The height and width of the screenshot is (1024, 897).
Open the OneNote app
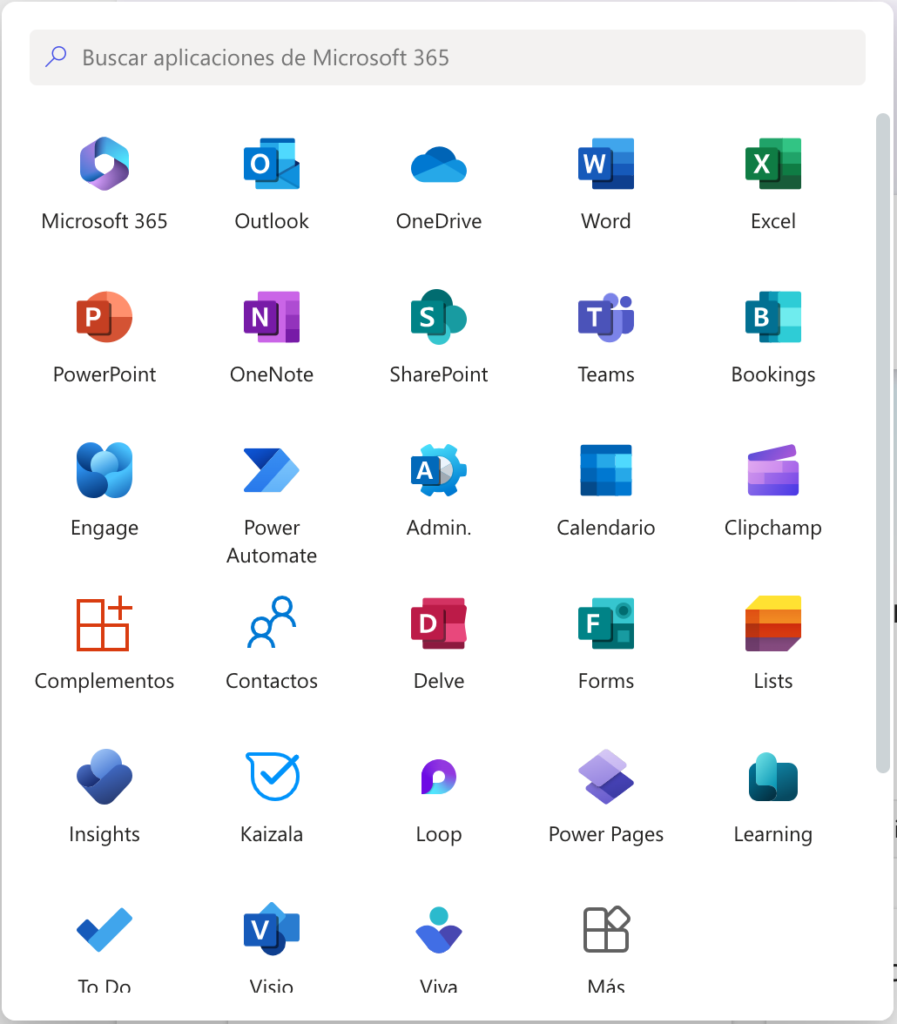click(x=272, y=317)
